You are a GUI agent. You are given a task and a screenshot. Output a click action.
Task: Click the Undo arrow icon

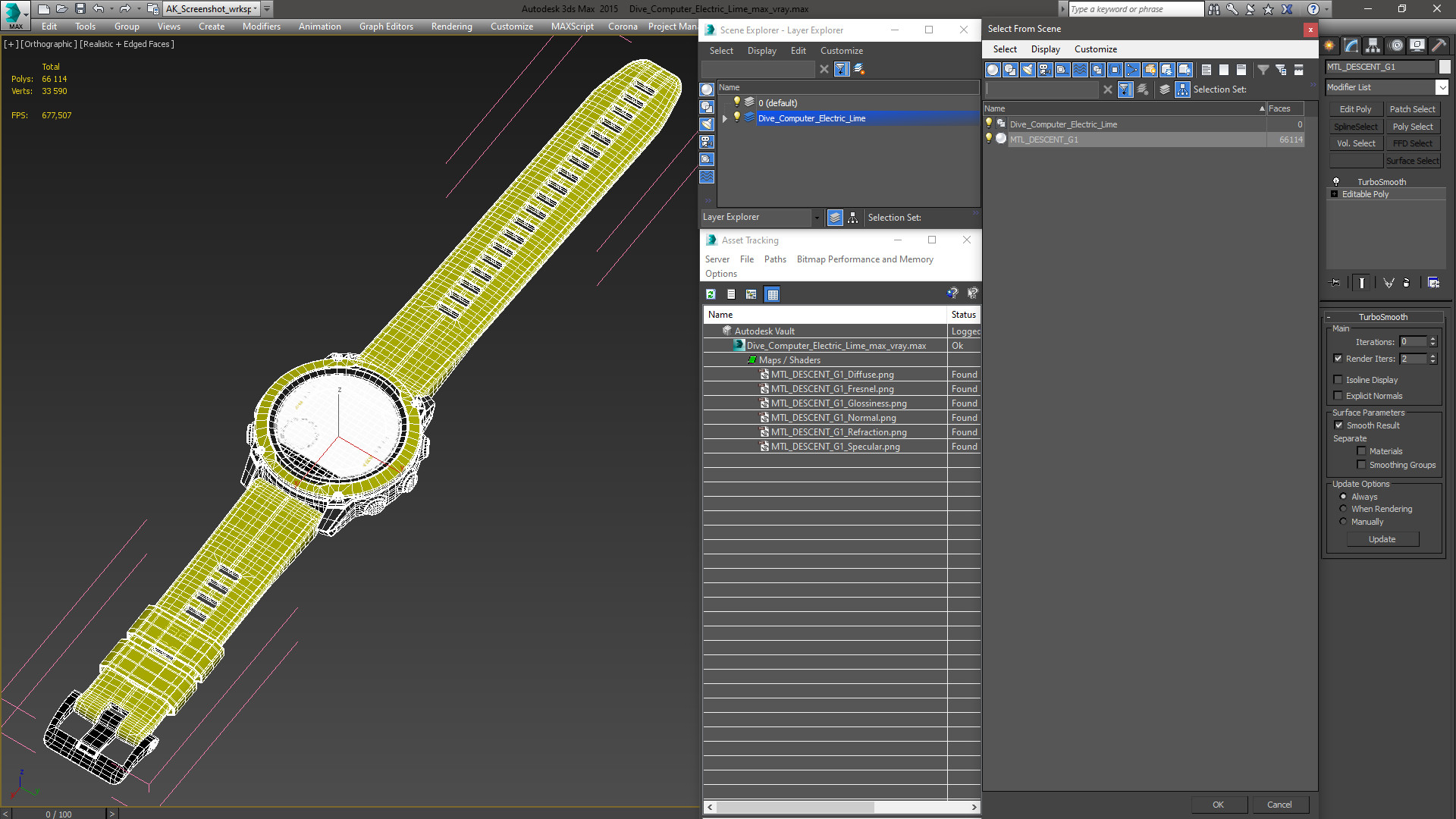(x=99, y=9)
